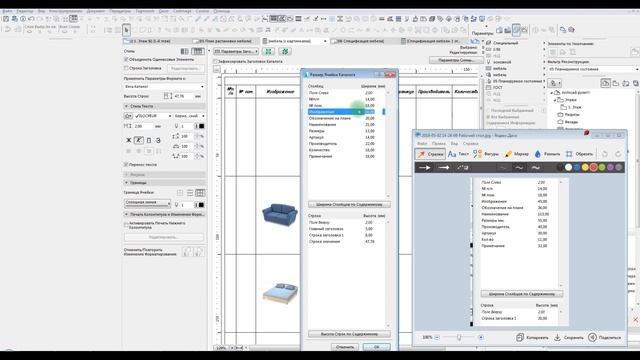Toggle Перенос текста checkbox
Screen dimensions: 640x360
point(126,164)
